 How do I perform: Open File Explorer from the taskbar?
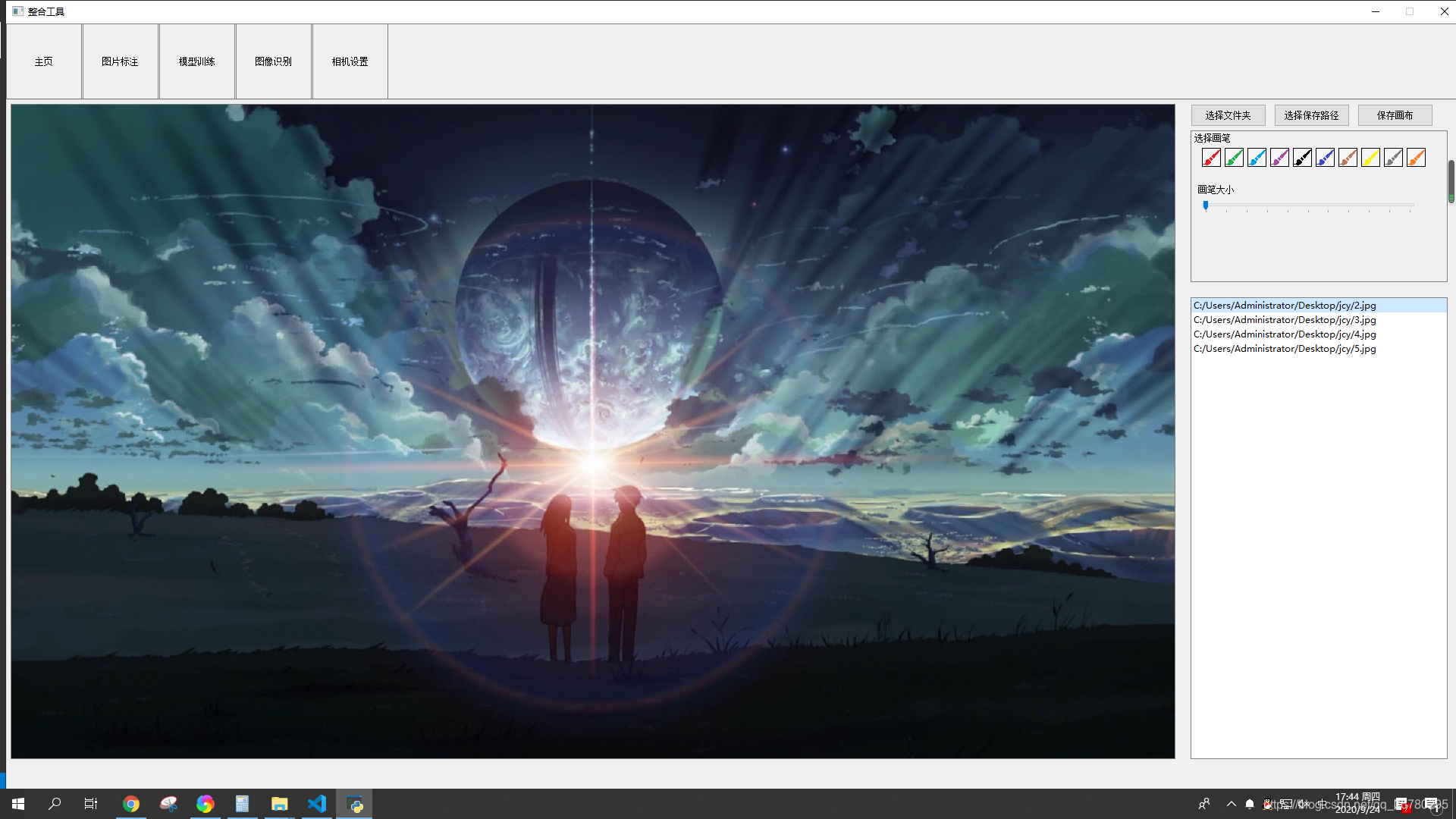click(280, 804)
